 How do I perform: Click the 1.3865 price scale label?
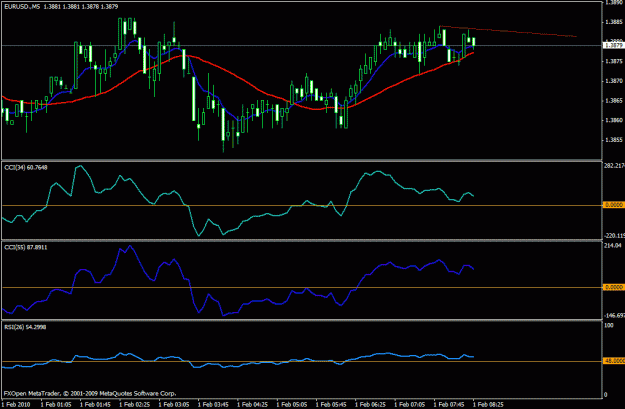[614, 100]
